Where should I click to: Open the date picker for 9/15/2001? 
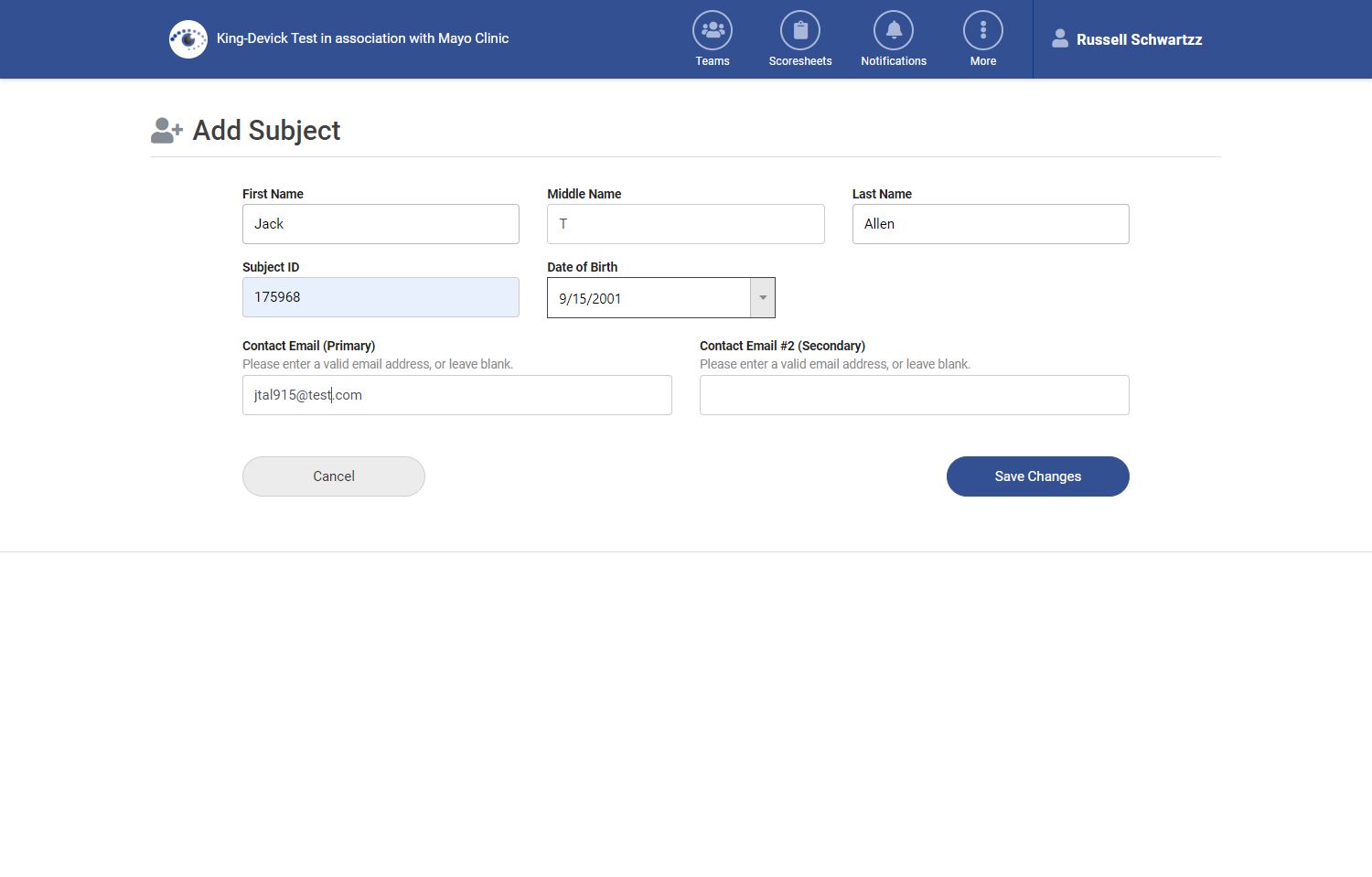(x=762, y=297)
